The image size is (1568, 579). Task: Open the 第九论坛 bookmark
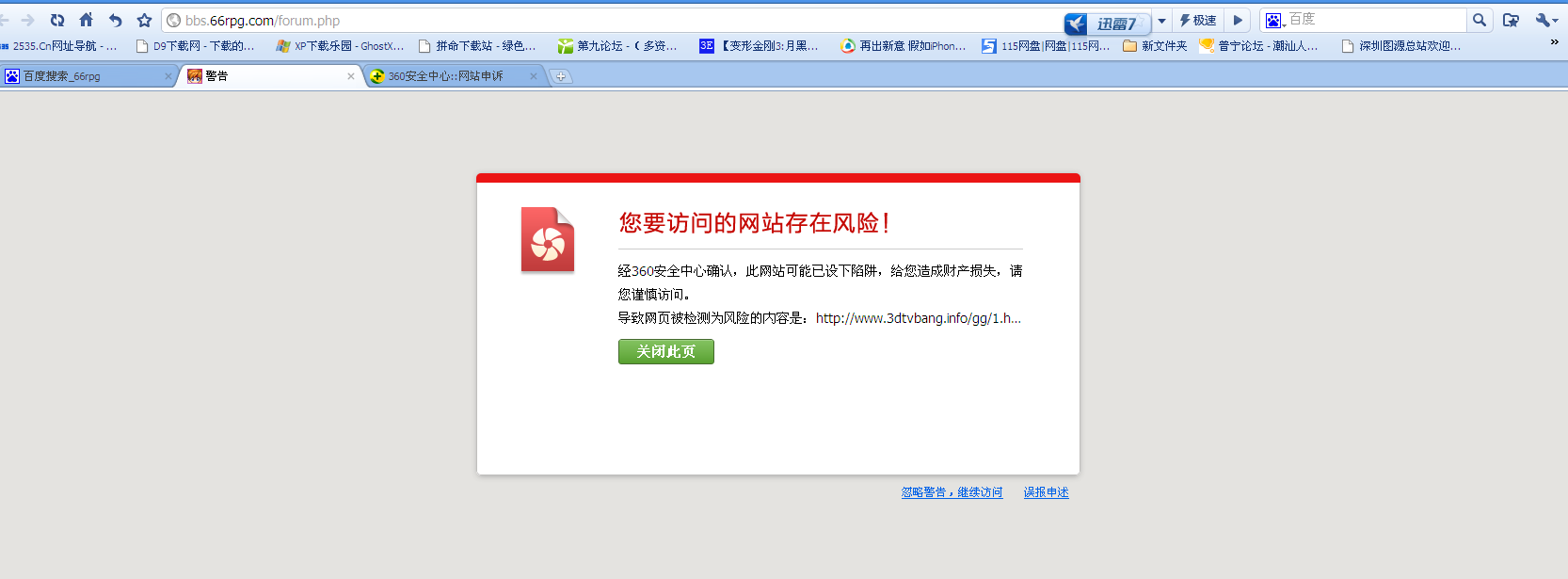617,45
